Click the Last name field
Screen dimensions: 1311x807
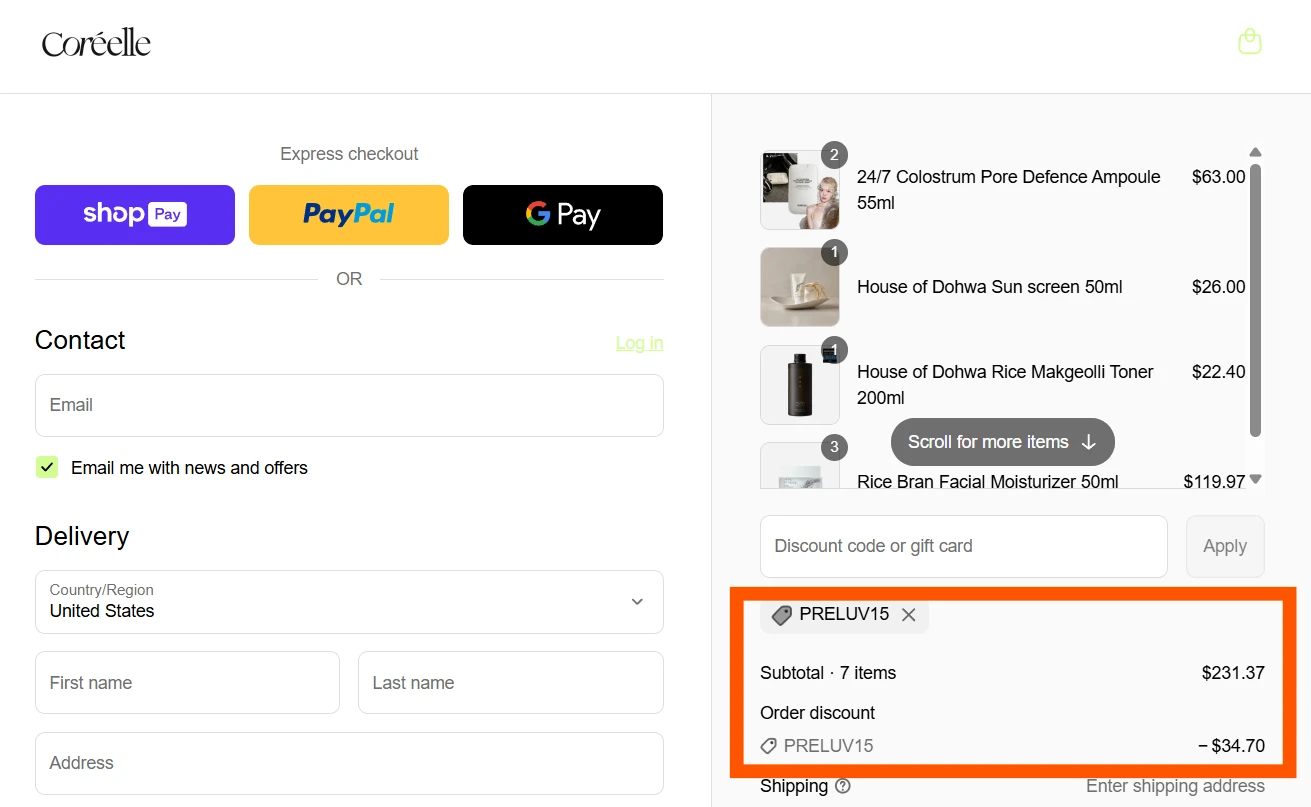(511, 683)
